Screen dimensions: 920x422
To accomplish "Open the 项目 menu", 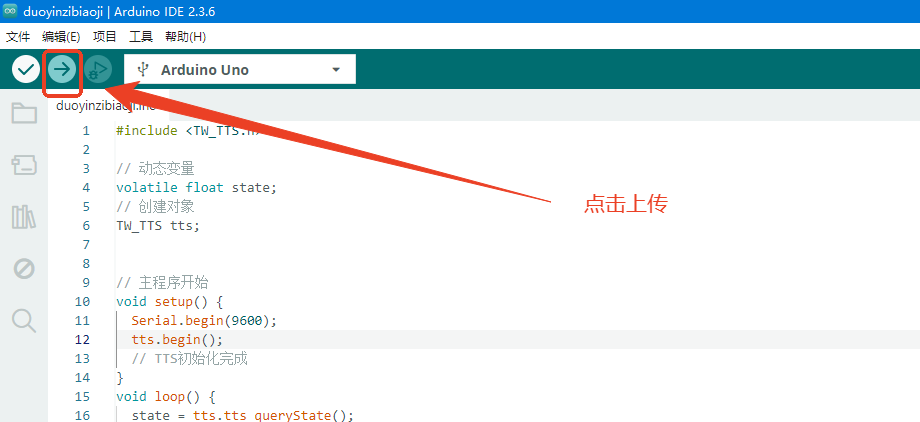I will pos(105,37).
